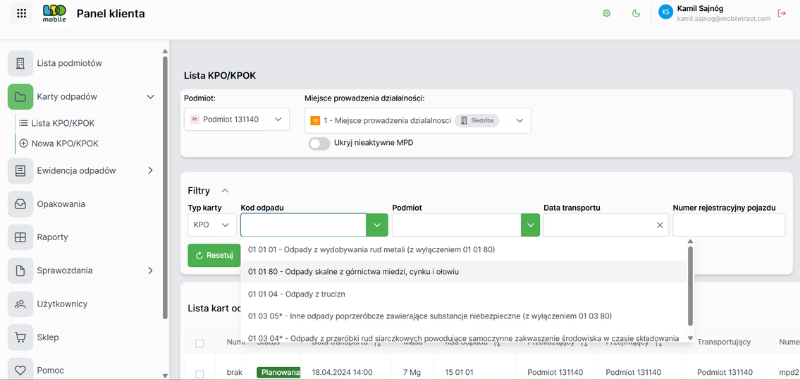Screen dimensions: 800x380
Task: Click the Ewidencja odpadów book icon
Action: 20,171
